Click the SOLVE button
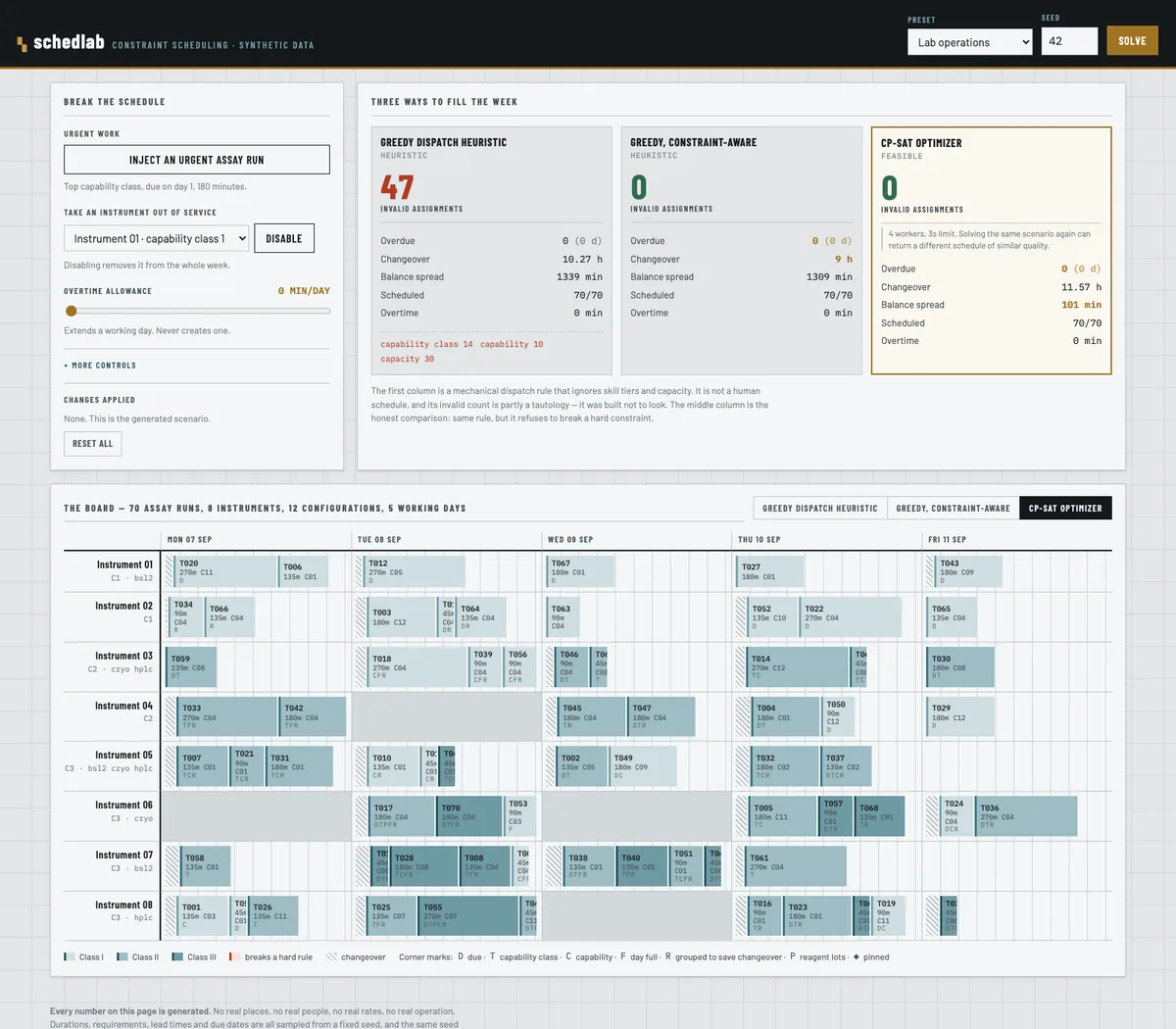Image resolution: width=1176 pixels, height=1029 pixels. coord(1132,41)
